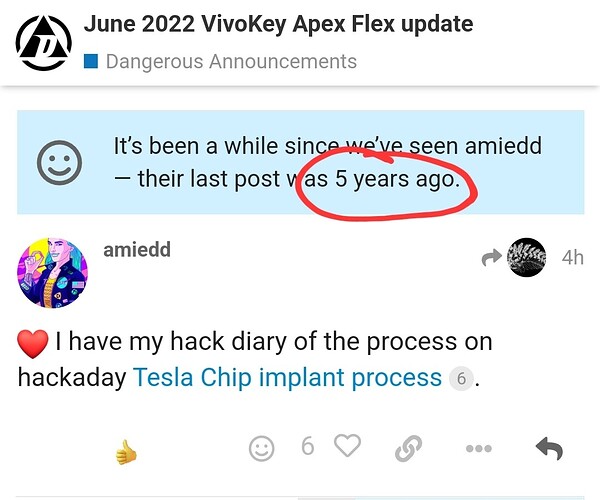The image size is (600, 500).
Task: Like the post with the heart icon
Action: pyautogui.click(x=347, y=446)
